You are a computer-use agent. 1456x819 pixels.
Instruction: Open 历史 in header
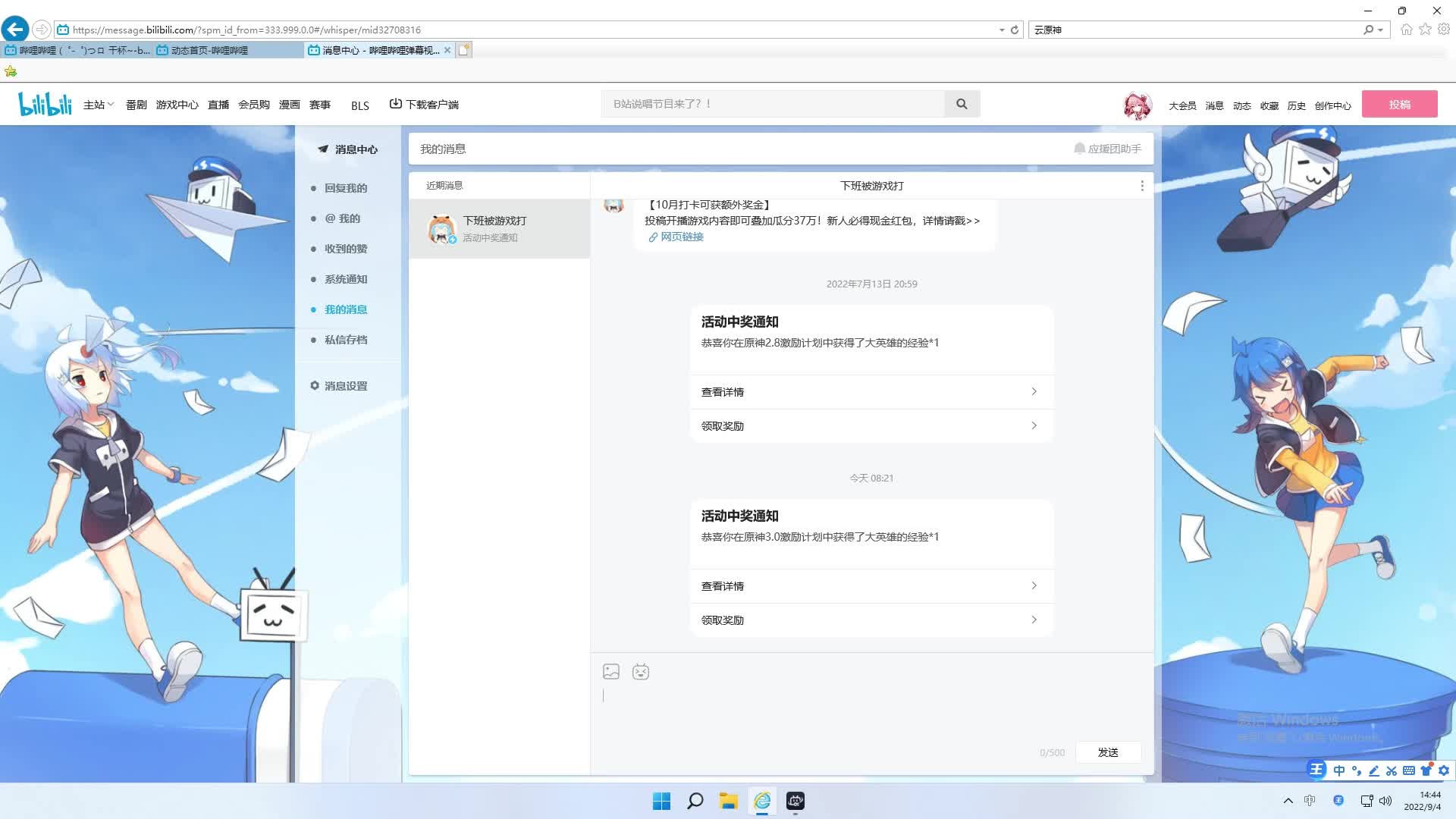coord(1297,105)
